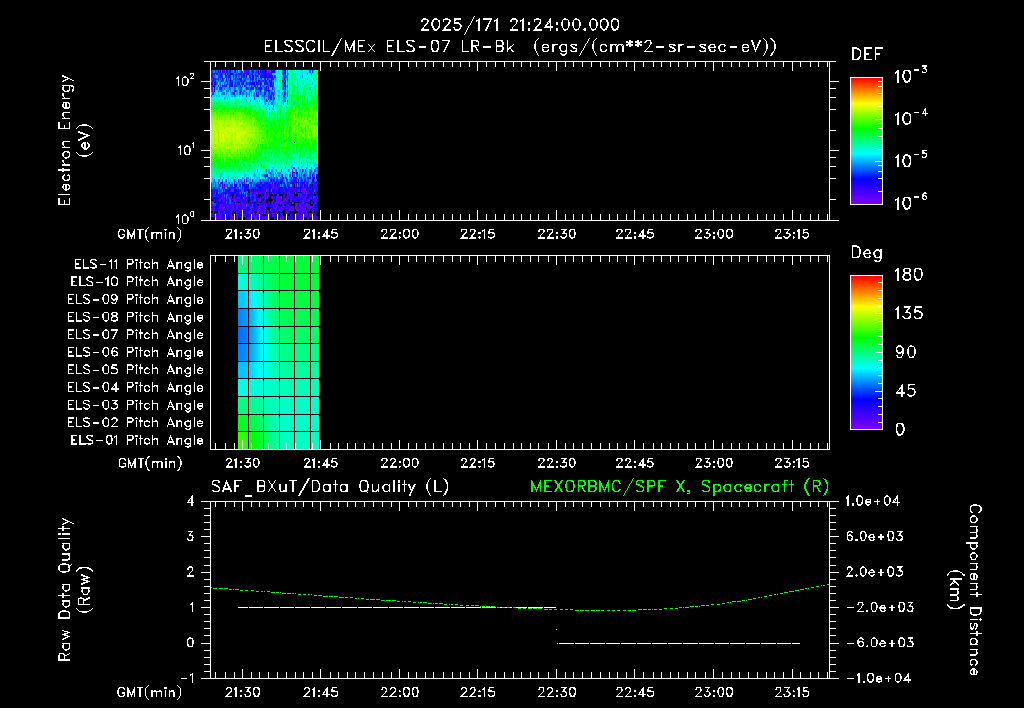Viewport: 1024px width, 708px height.
Task: Click the 90 value on Deg scale
Action: click(906, 353)
